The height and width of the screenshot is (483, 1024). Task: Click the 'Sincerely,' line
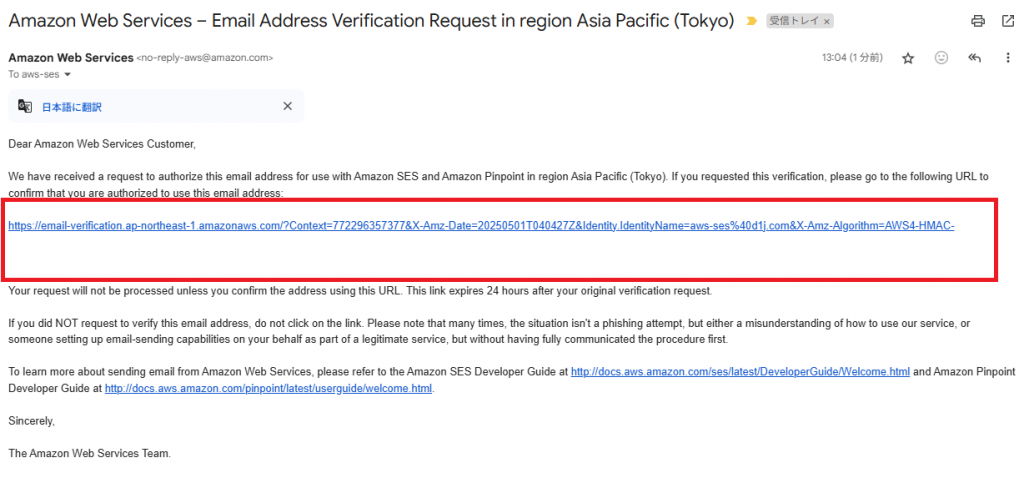[x=31, y=422]
